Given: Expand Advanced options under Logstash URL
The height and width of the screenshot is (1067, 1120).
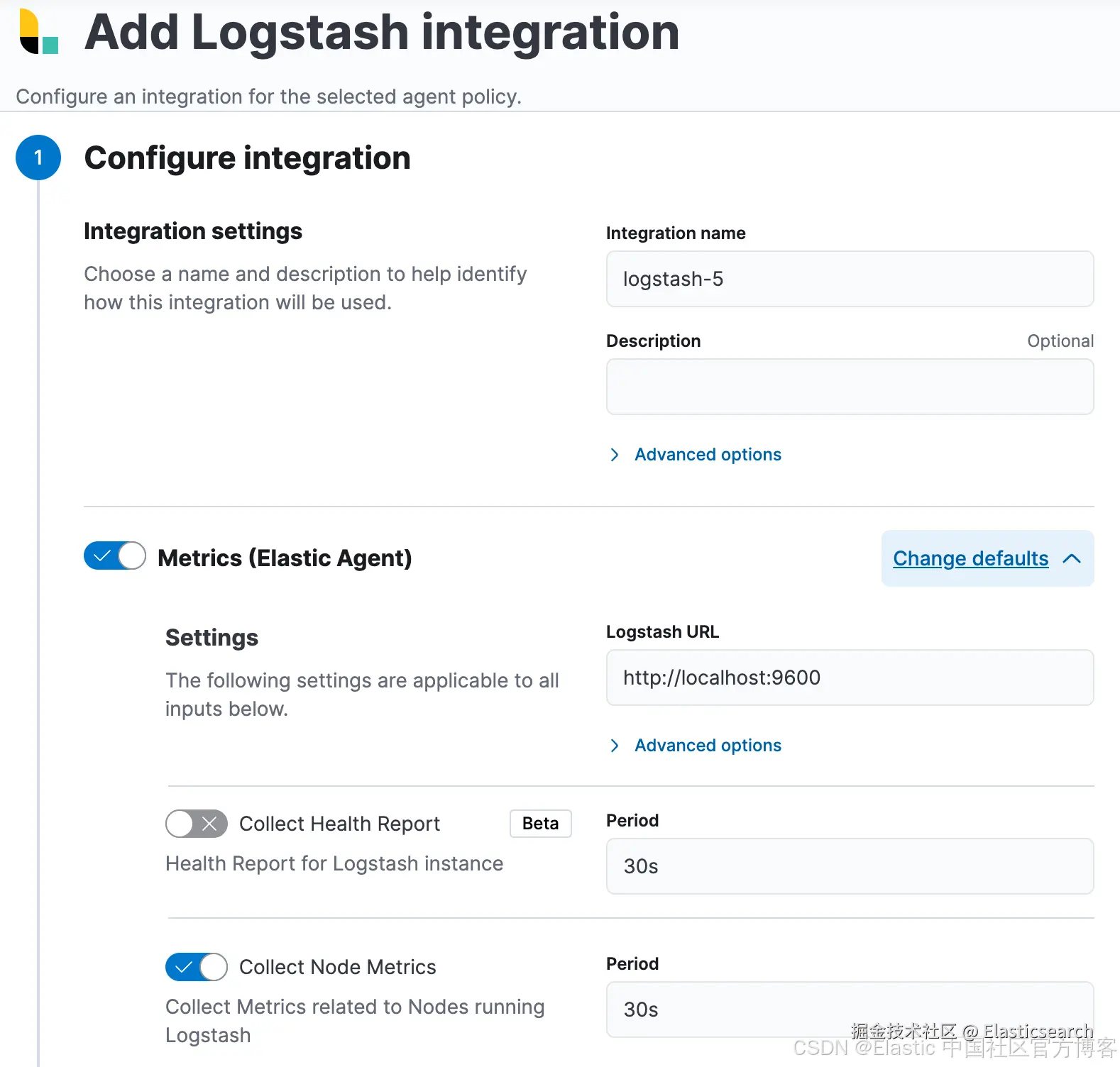Looking at the screenshot, I should [x=707, y=746].
